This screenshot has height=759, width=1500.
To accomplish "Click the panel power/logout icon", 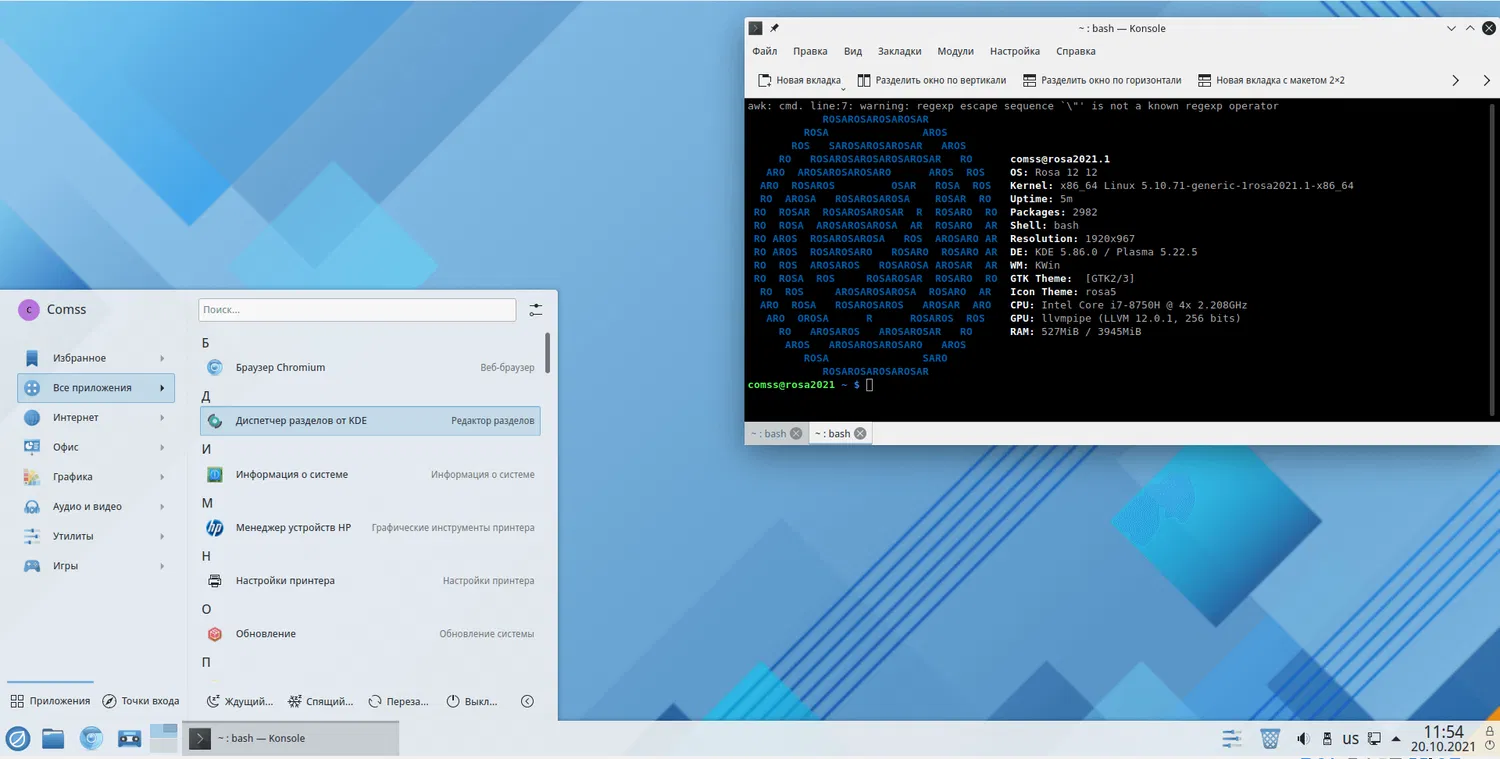I will point(1488,746).
